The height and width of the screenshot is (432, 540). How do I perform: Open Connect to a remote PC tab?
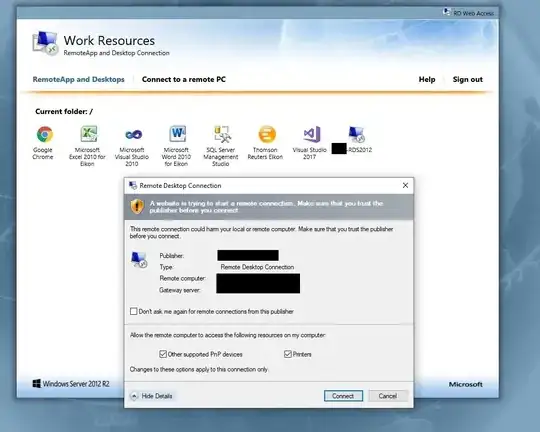pos(184,79)
